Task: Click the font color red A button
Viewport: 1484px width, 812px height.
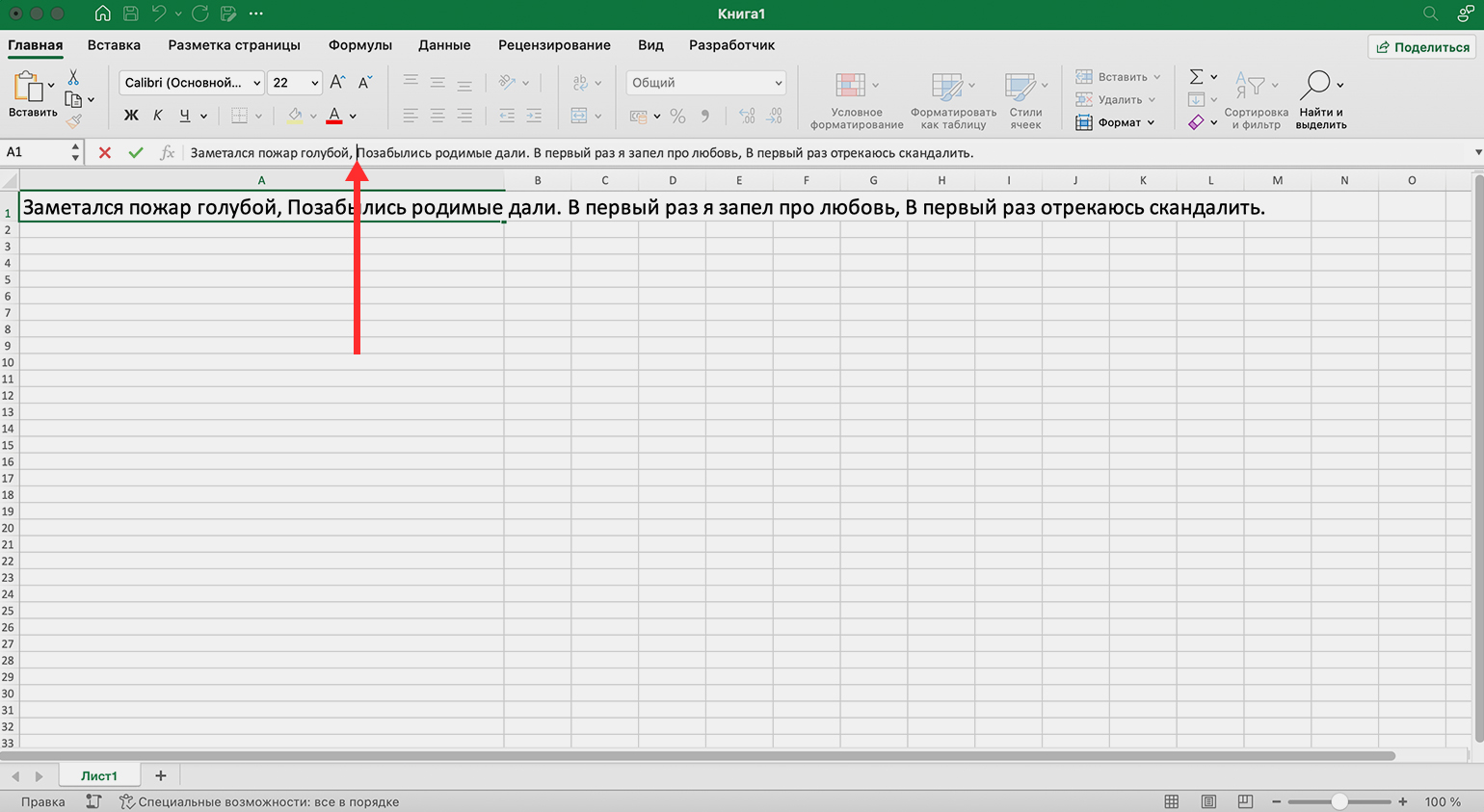Action: [x=334, y=116]
